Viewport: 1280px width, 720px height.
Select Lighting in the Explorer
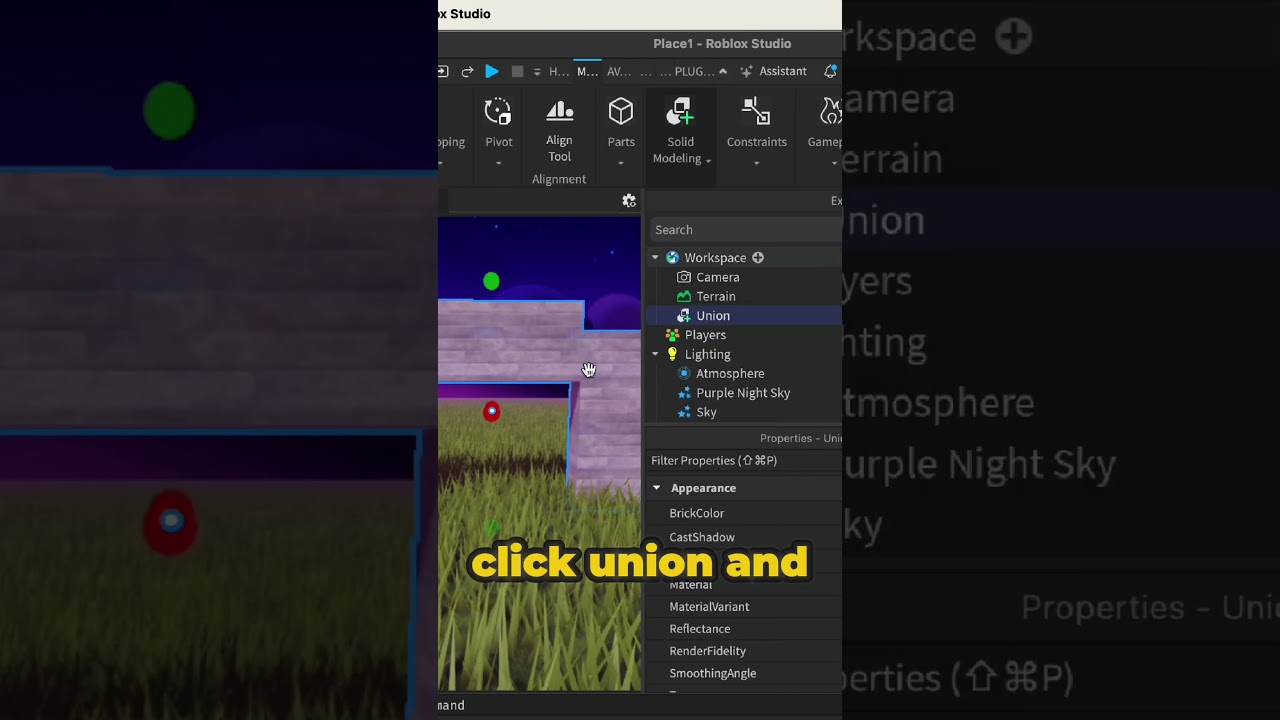pyautogui.click(x=707, y=354)
